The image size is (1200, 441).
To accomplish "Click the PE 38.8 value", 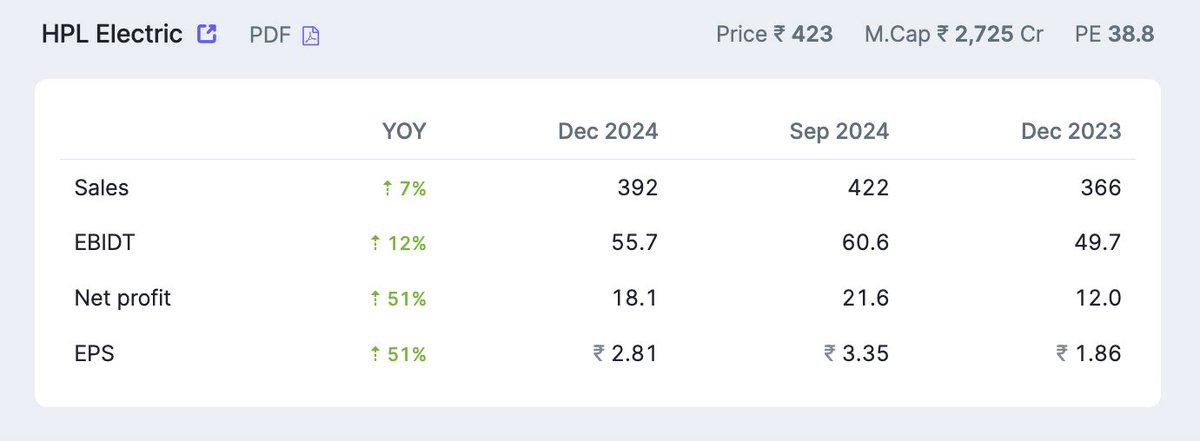I will 1115,35.
